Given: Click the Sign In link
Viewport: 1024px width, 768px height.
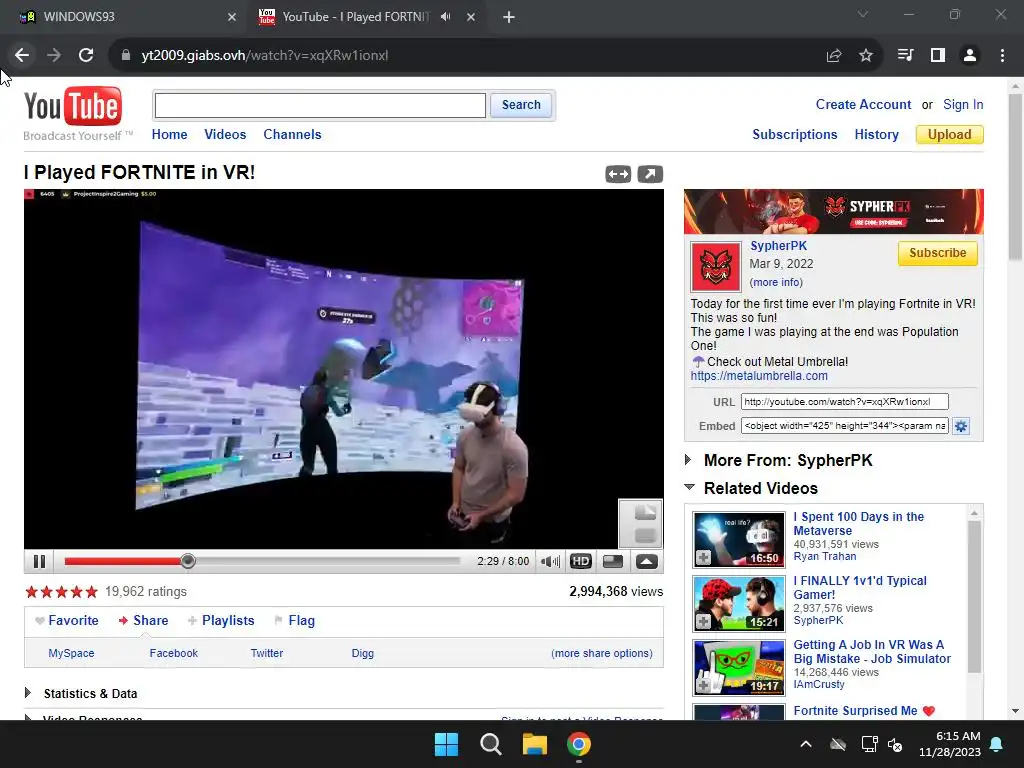Looking at the screenshot, I should click(963, 104).
